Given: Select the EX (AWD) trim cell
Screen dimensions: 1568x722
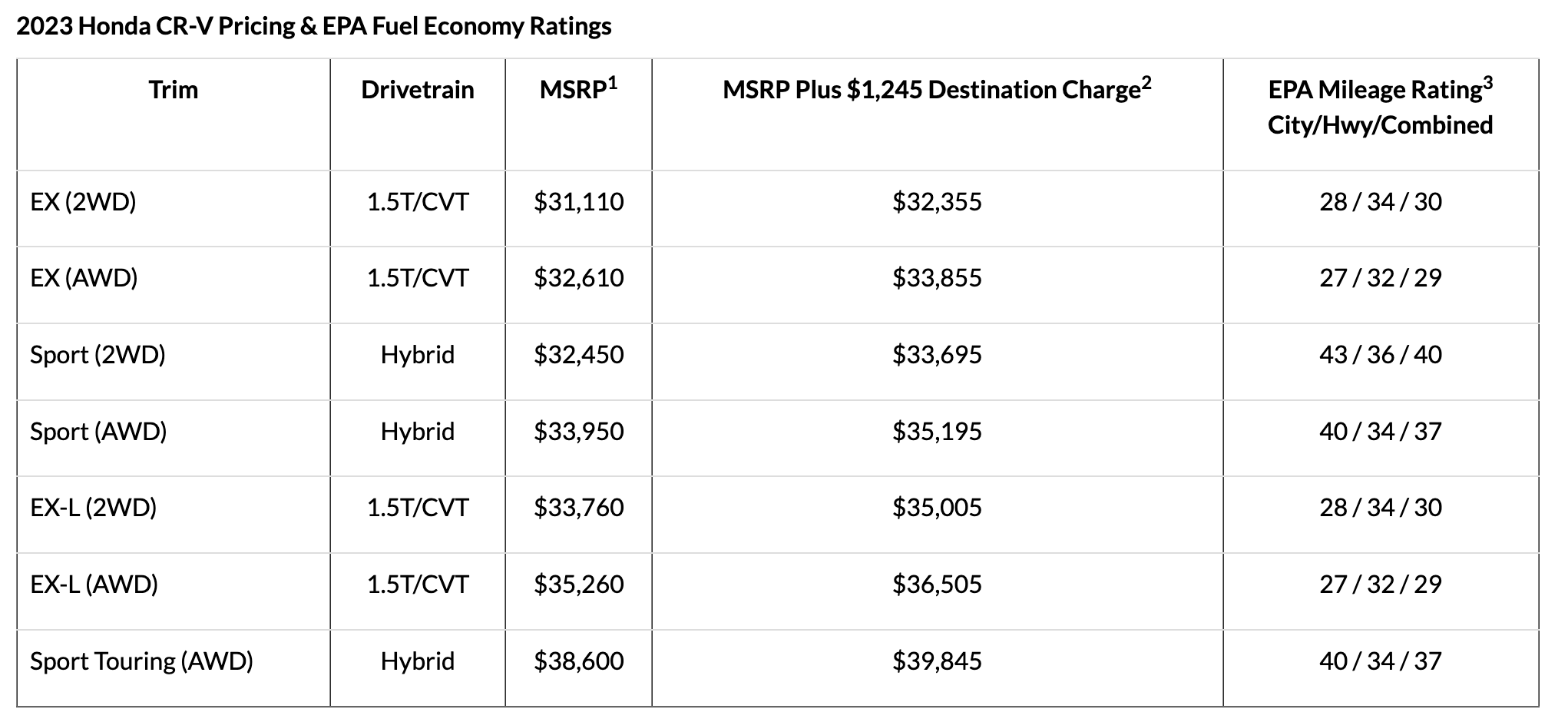Looking at the screenshot, I should [x=84, y=277].
